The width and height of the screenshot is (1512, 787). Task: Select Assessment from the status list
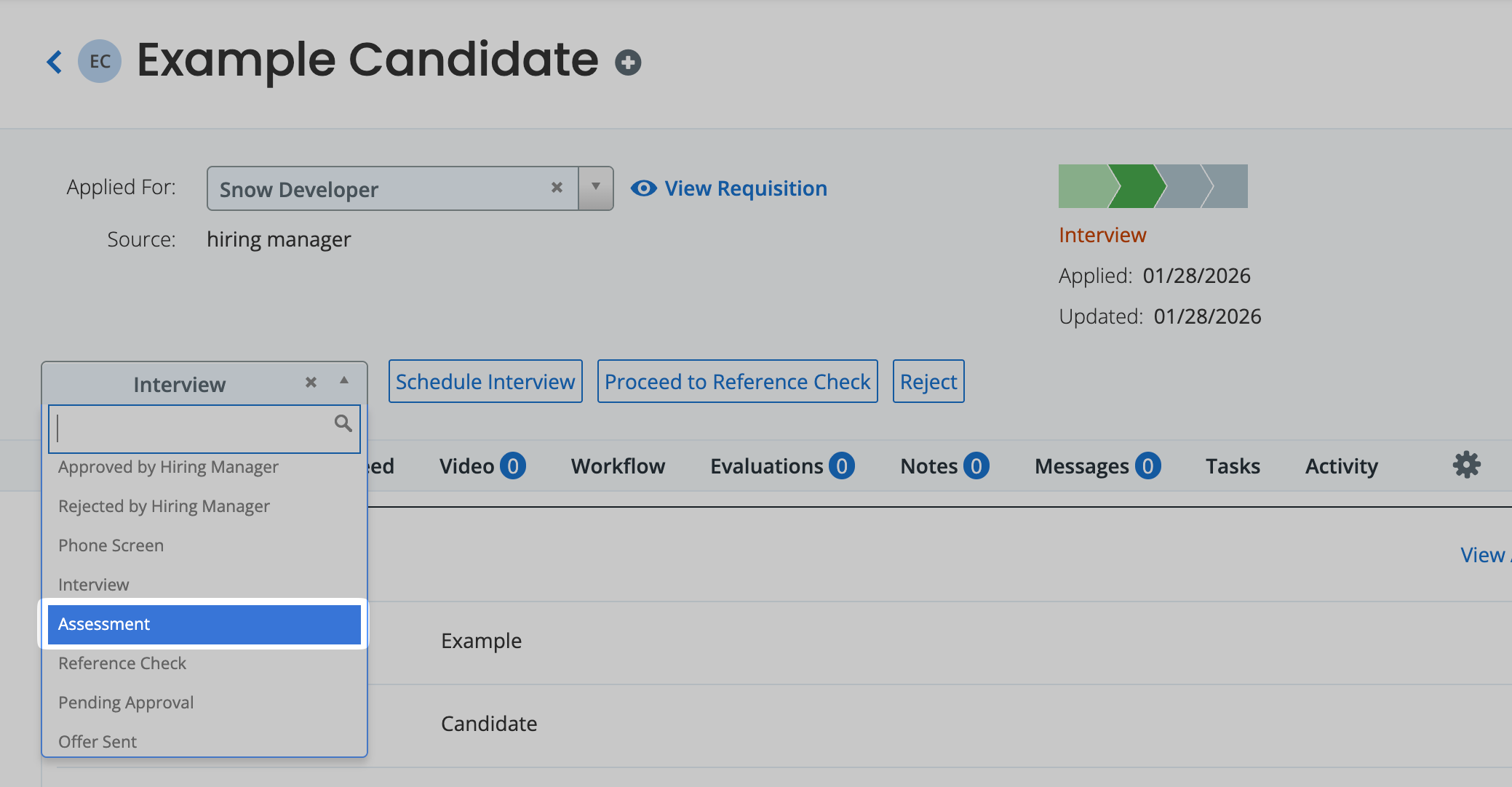point(204,624)
